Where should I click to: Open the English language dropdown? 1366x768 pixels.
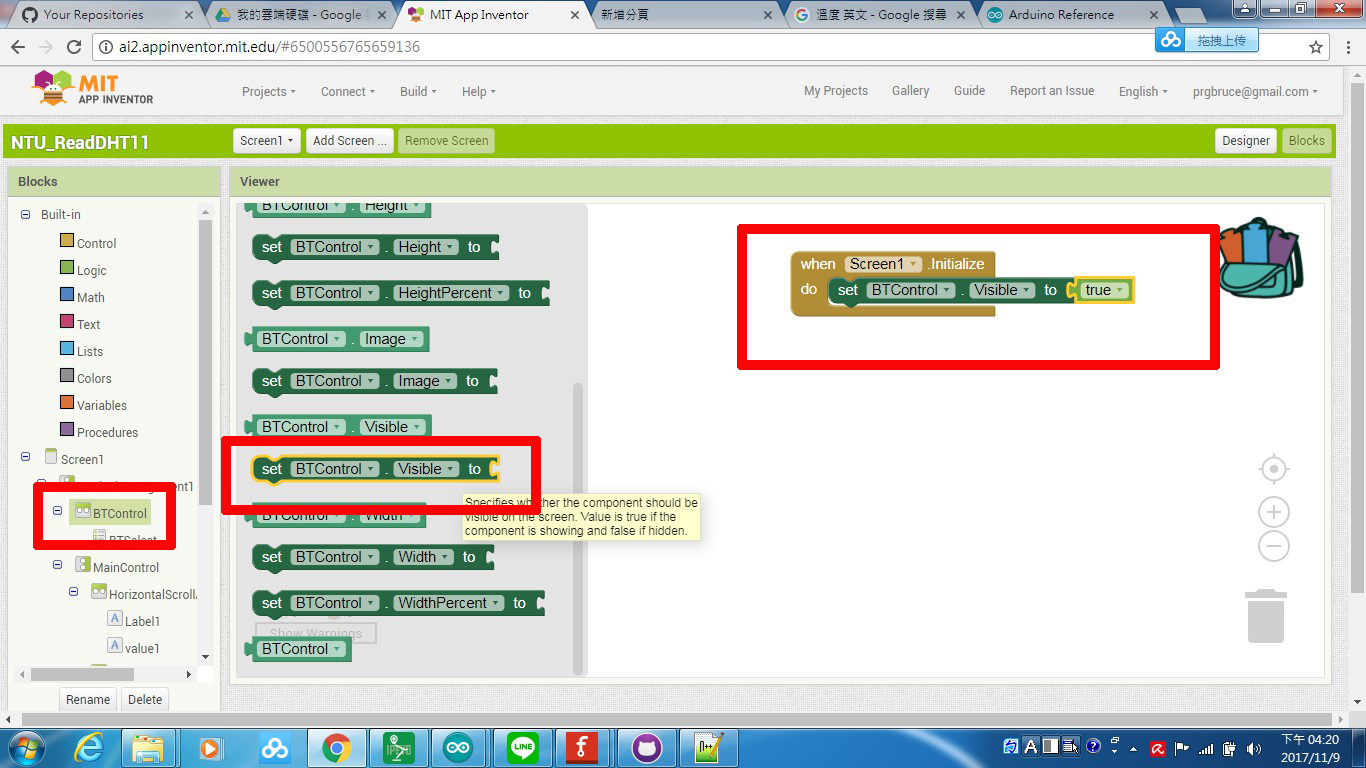coord(1144,91)
